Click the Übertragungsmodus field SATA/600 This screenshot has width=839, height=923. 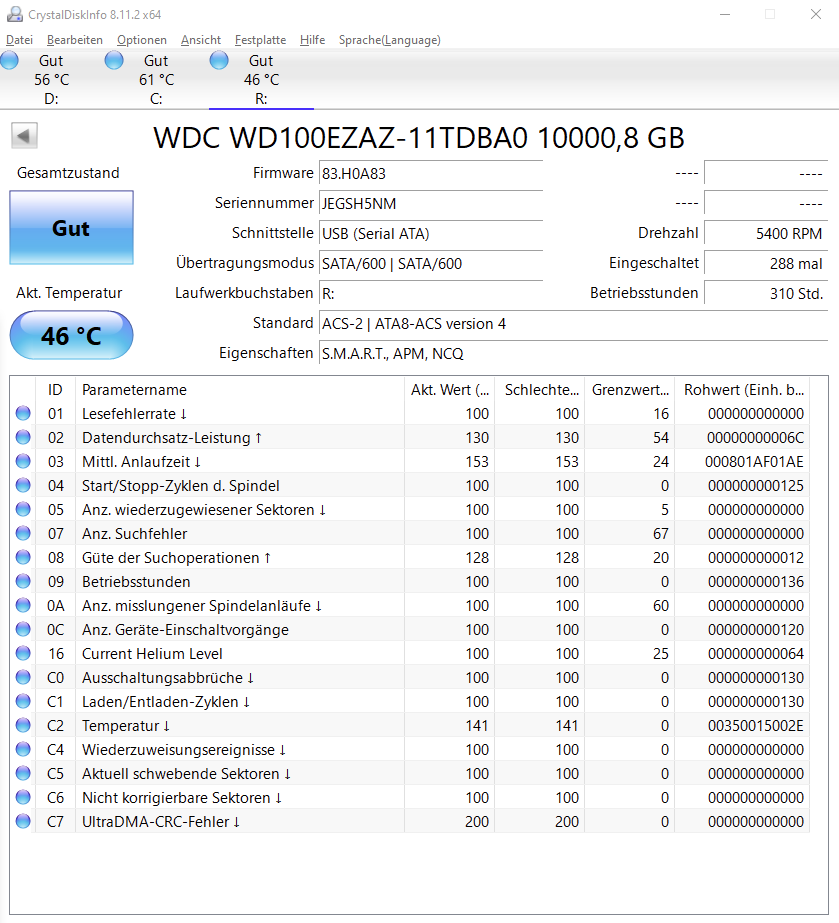click(x=431, y=264)
